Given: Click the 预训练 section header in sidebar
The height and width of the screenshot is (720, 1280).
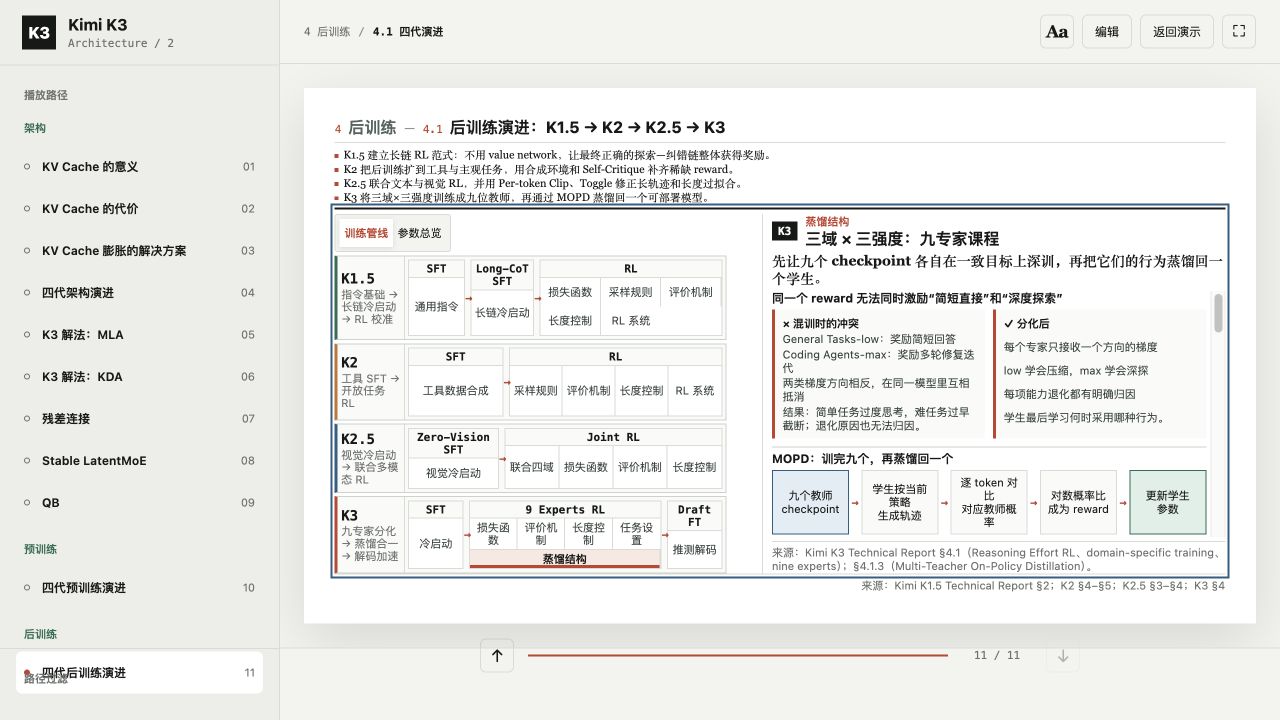Looking at the screenshot, I should click(41, 549).
